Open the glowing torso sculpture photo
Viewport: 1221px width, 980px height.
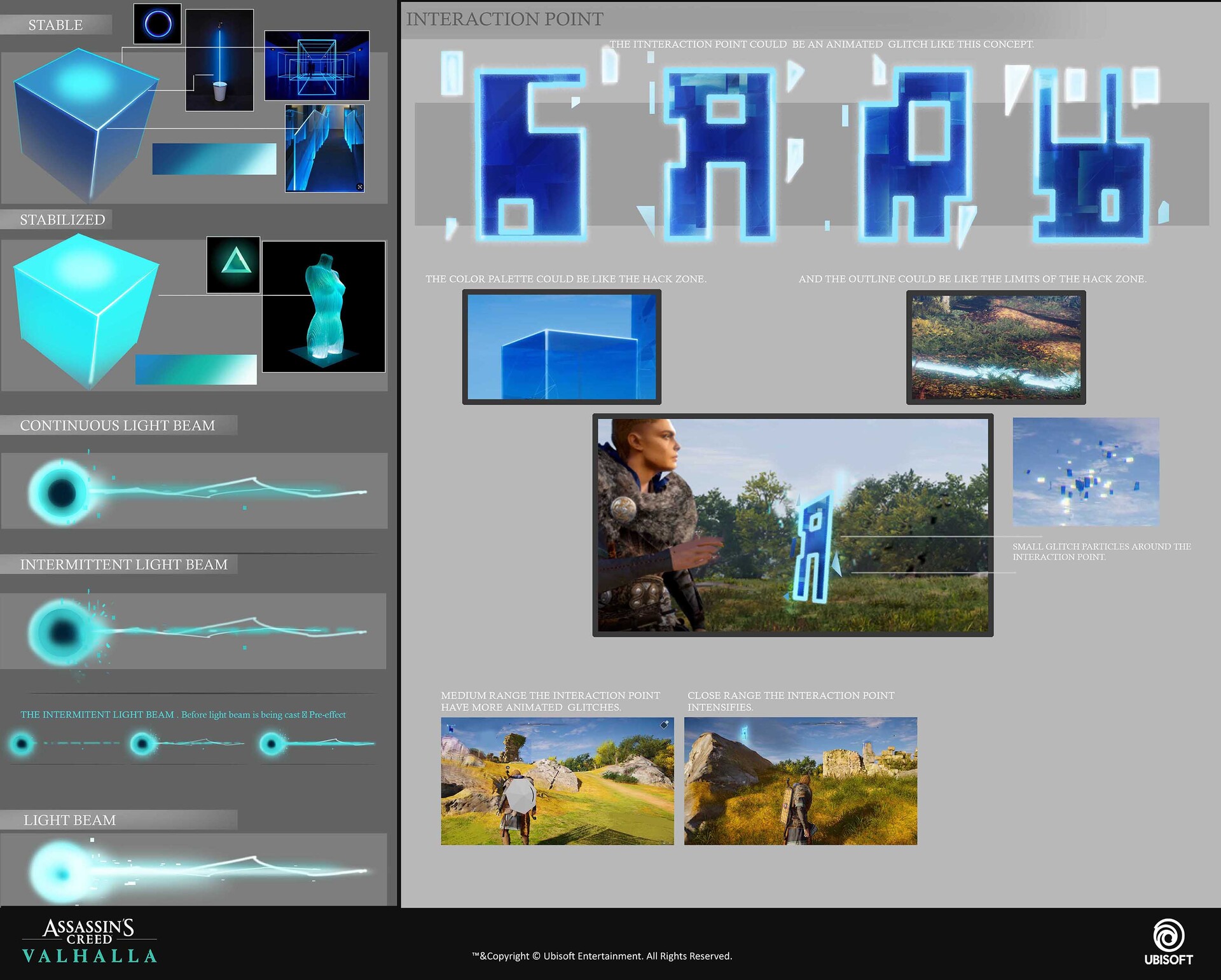(x=324, y=307)
